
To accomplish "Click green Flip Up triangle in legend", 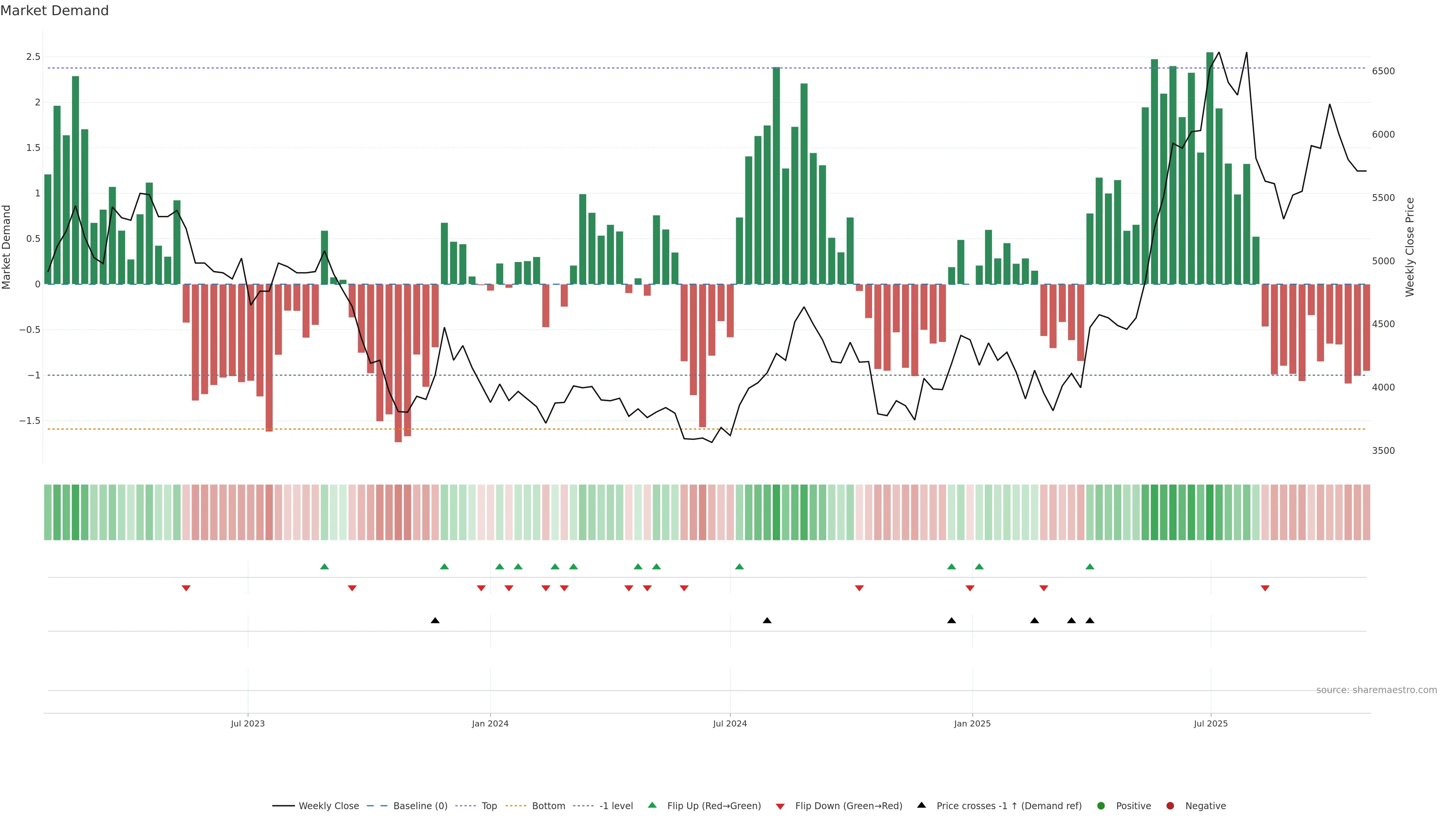I will coord(652,805).
